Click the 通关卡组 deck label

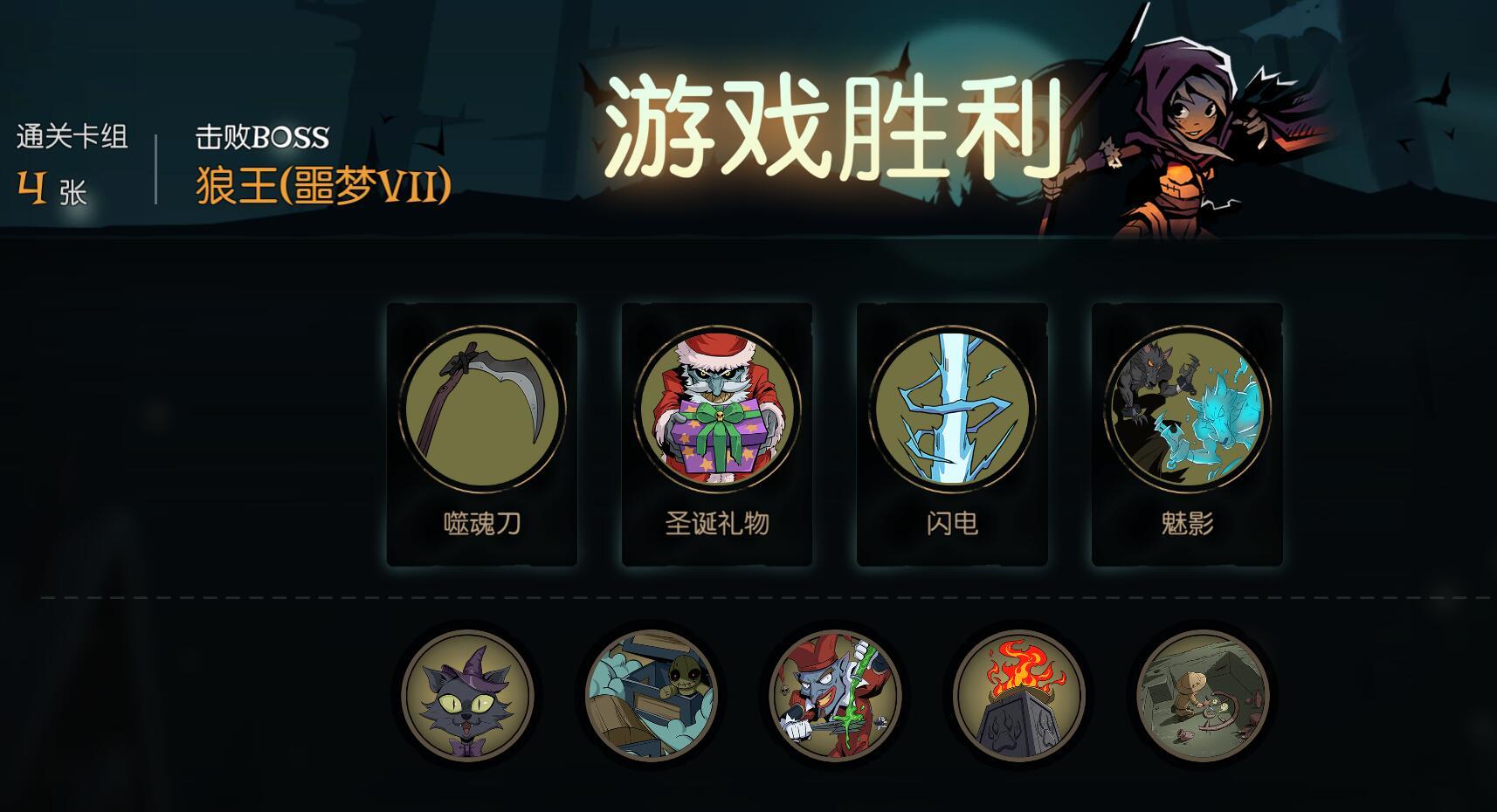72,136
